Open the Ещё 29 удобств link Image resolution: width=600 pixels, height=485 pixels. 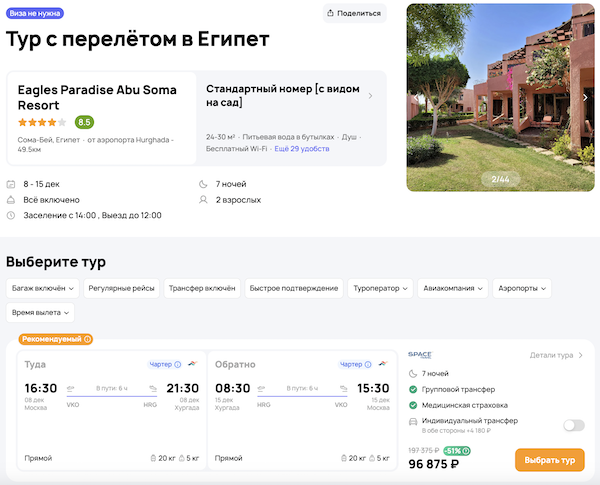302,148
